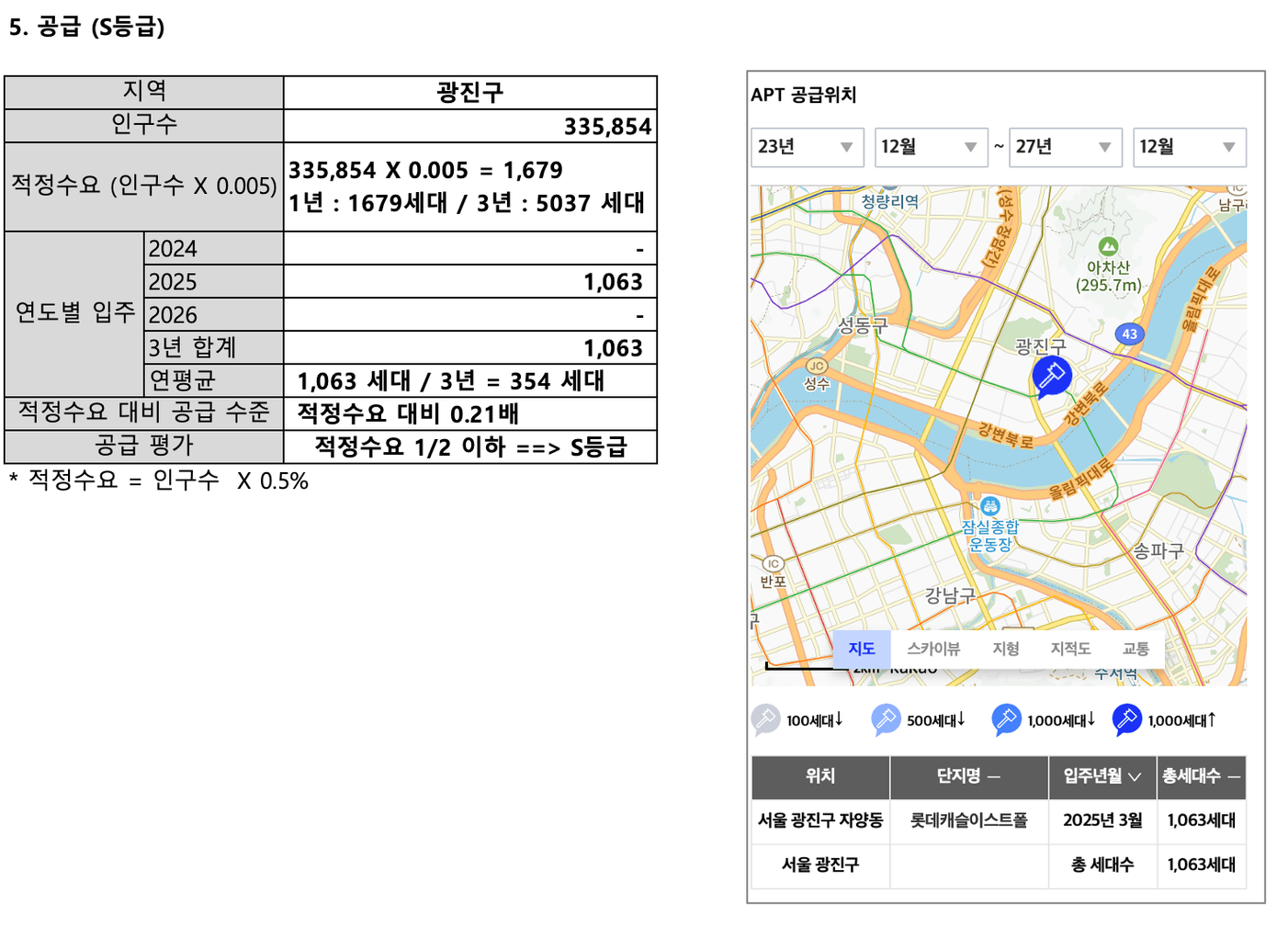Click the 5. 공급 (S등급) heading

[86, 26]
